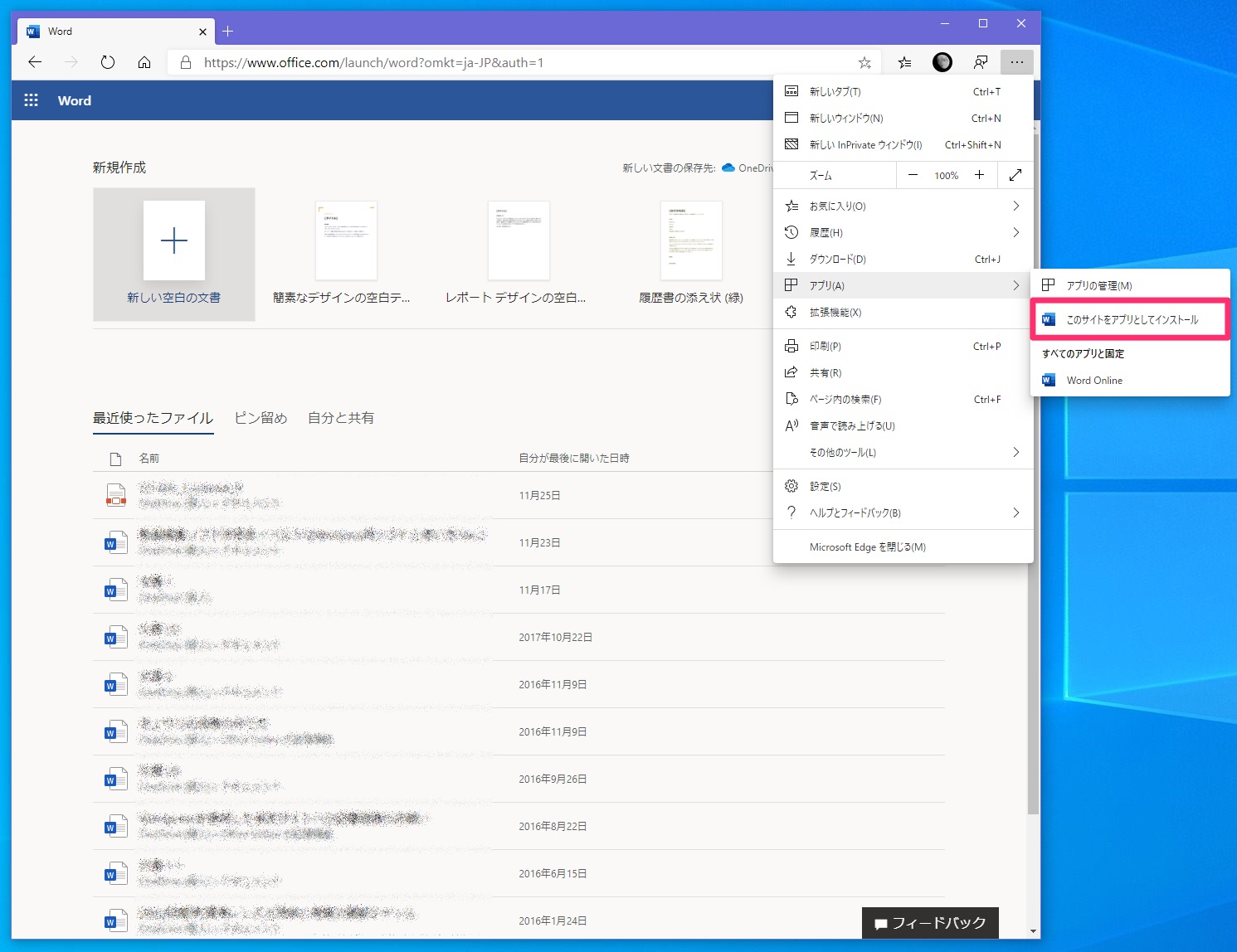Open 新しい InPrivate ウィンドウ(I)
Image resolution: width=1237 pixels, height=952 pixels.
(x=903, y=144)
